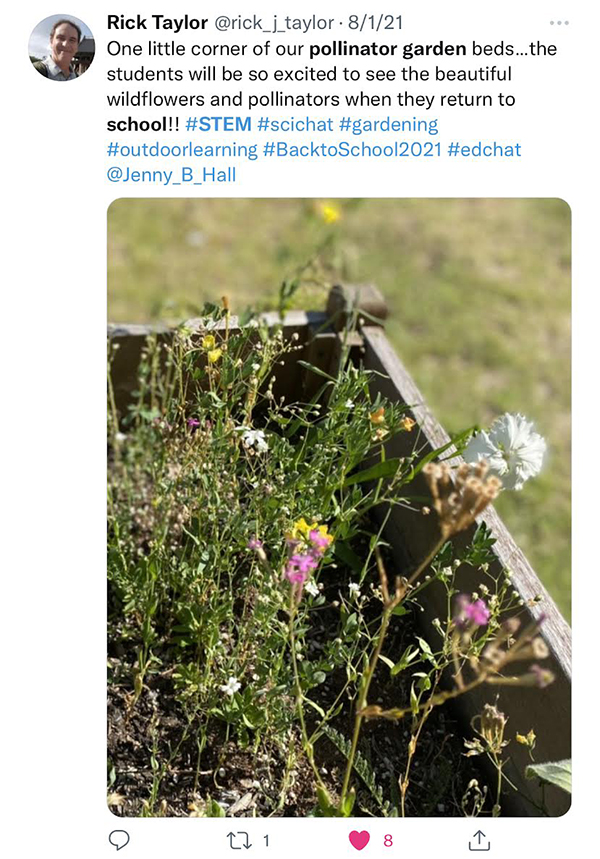Click the like count of 8
This screenshot has width=600, height=859.
(x=388, y=840)
